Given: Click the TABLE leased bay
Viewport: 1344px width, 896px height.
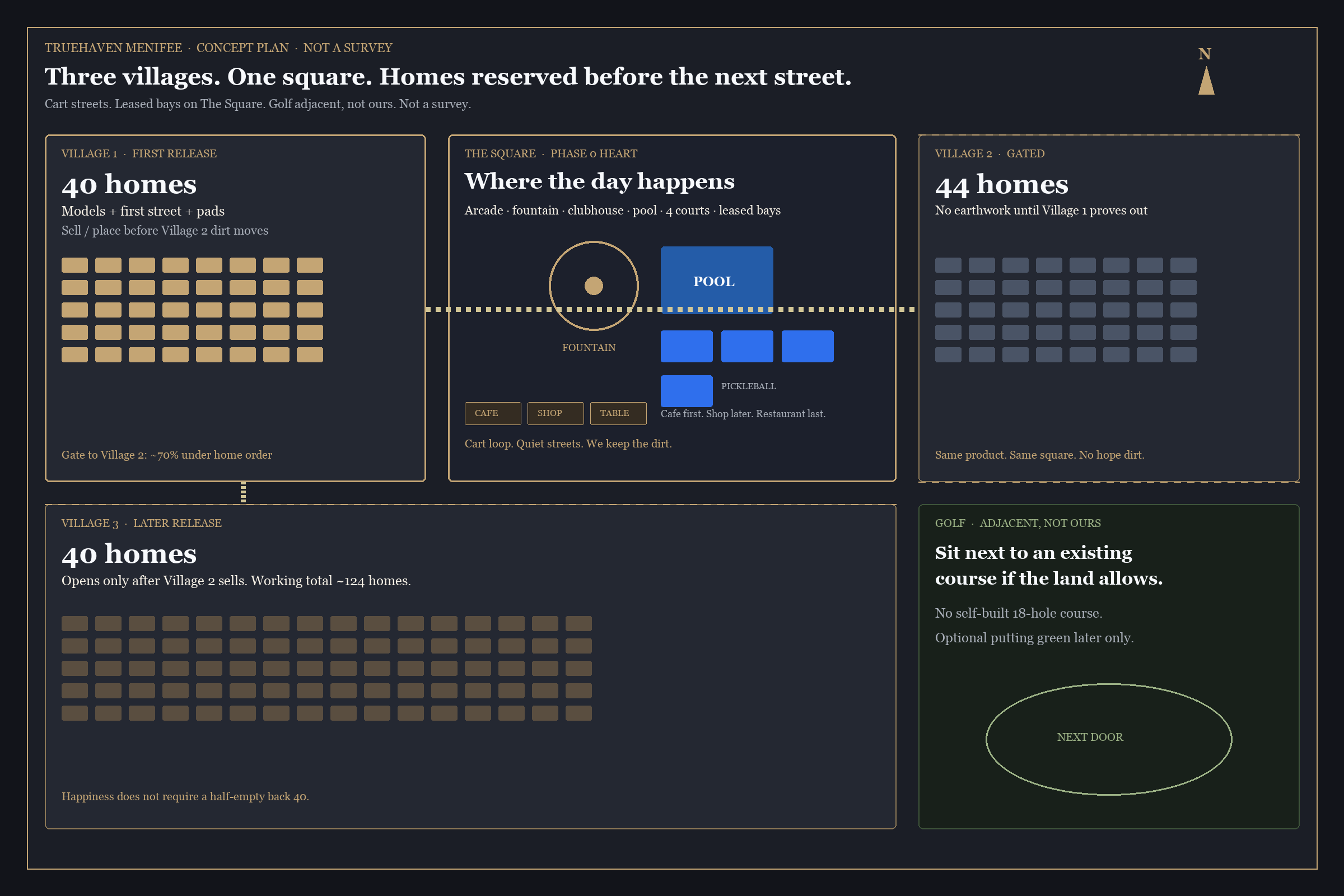Looking at the screenshot, I should click(x=618, y=413).
